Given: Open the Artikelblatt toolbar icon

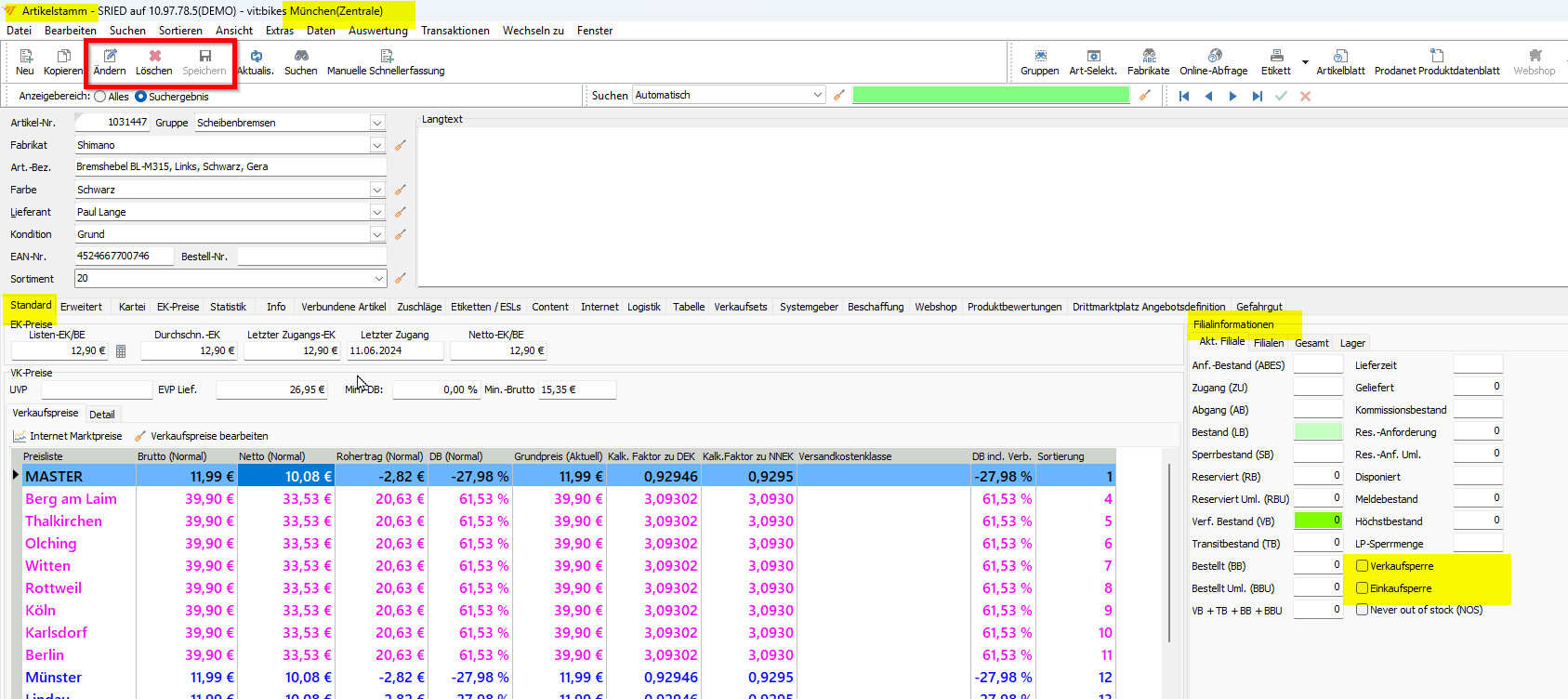Looking at the screenshot, I should pos(1340,57).
